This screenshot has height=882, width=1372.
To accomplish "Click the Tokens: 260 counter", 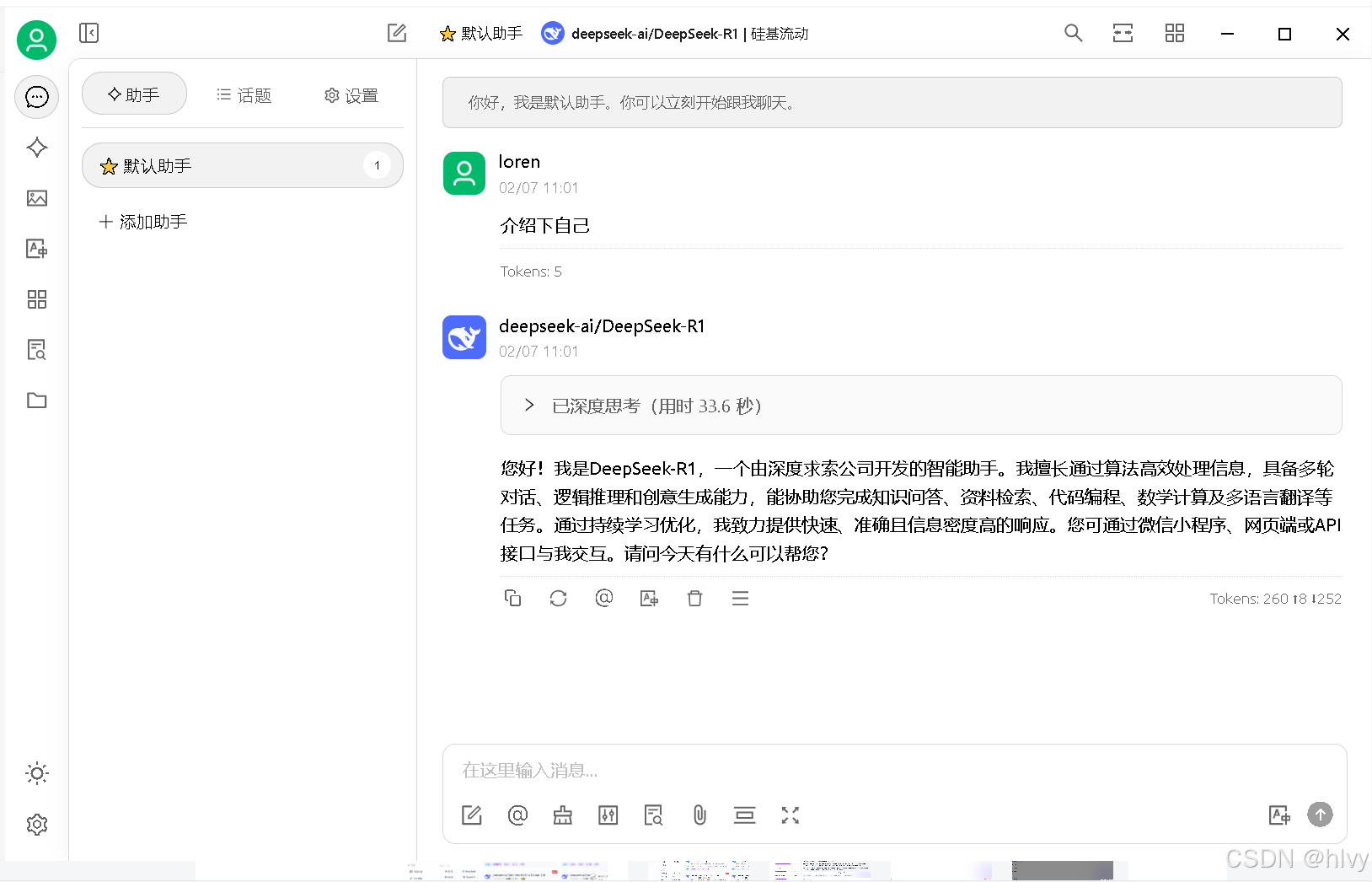I will (x=1275, y=599).
